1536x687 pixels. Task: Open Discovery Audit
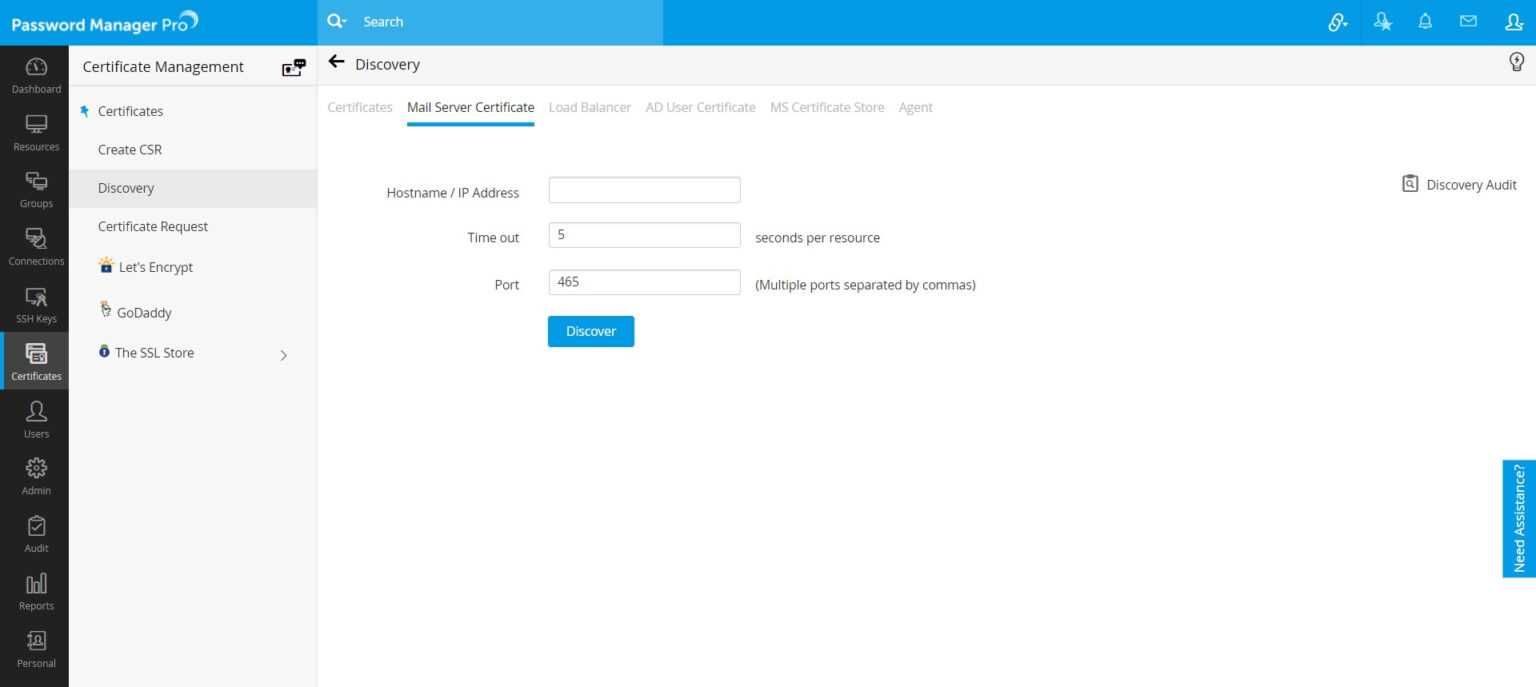(1459, 184)
